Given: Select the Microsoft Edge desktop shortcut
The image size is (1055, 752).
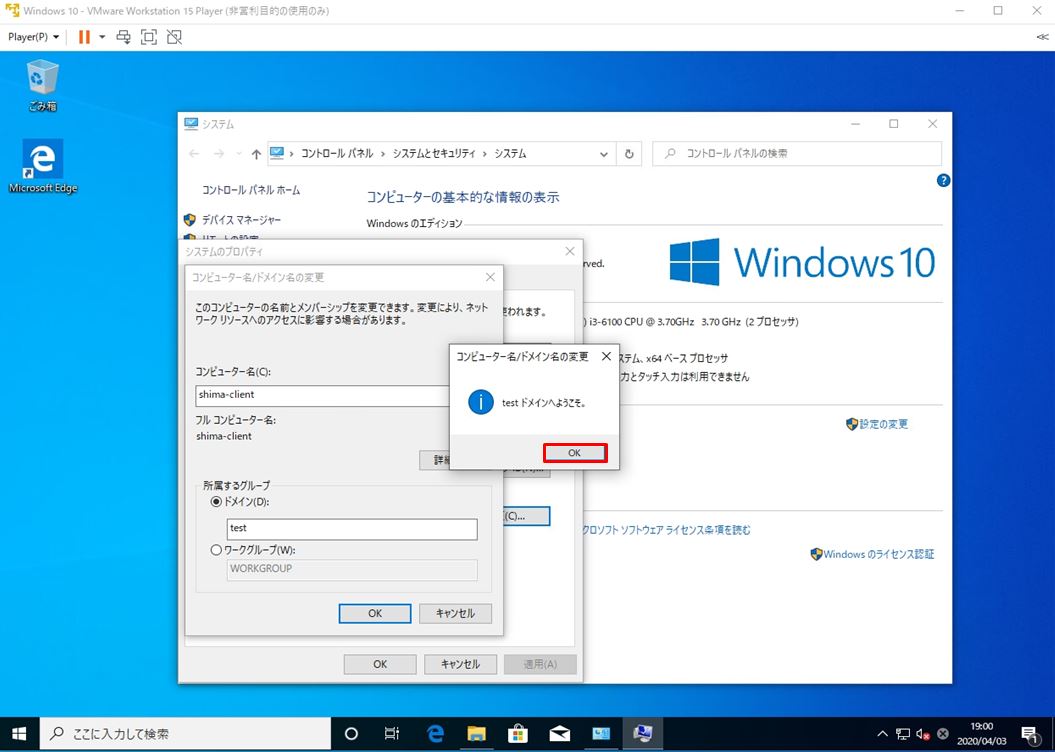Looking at the screenshot, I should (43, 167).
